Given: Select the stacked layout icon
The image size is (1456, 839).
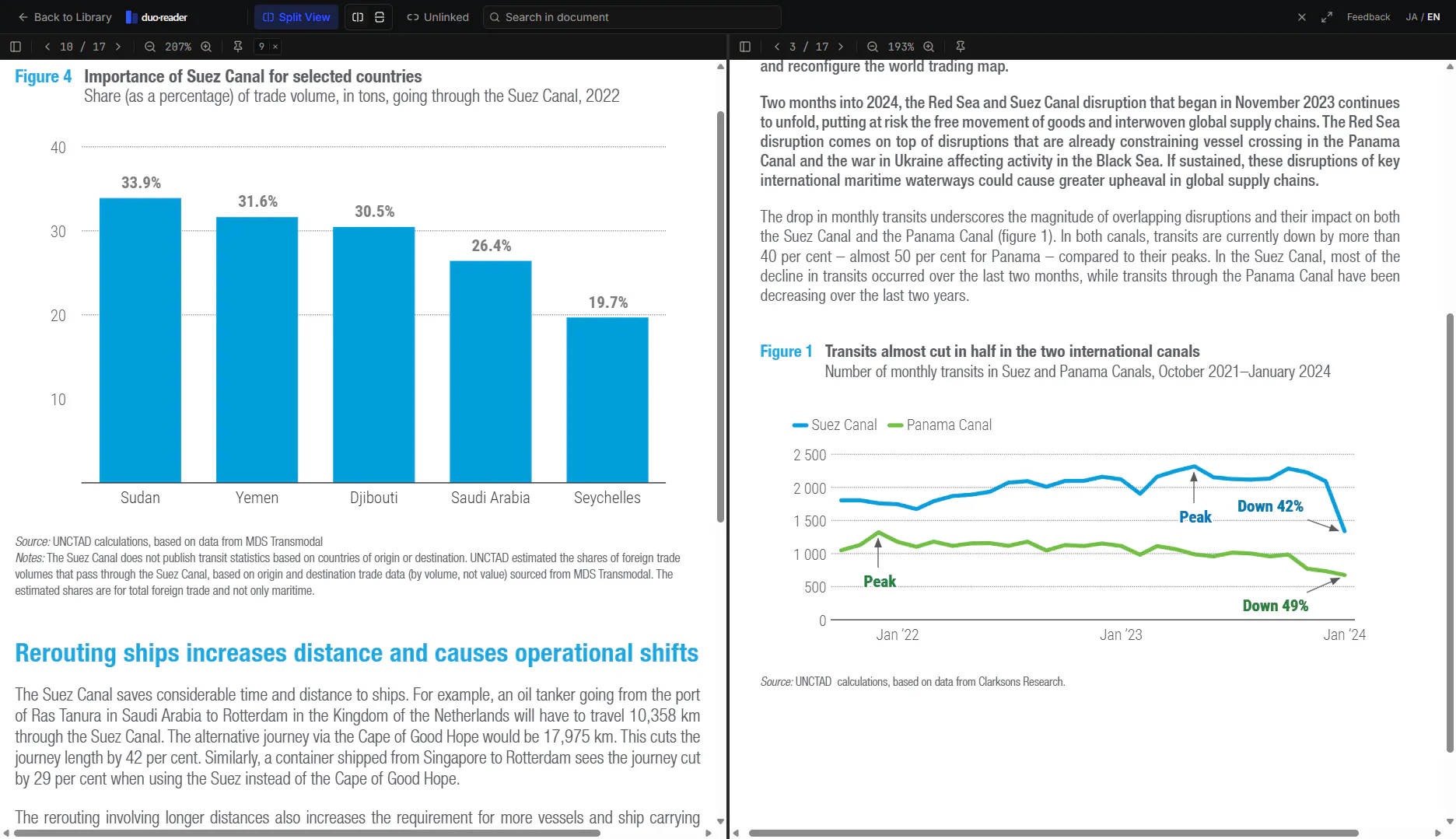Looking at the screenshot, I should point(380,17).
